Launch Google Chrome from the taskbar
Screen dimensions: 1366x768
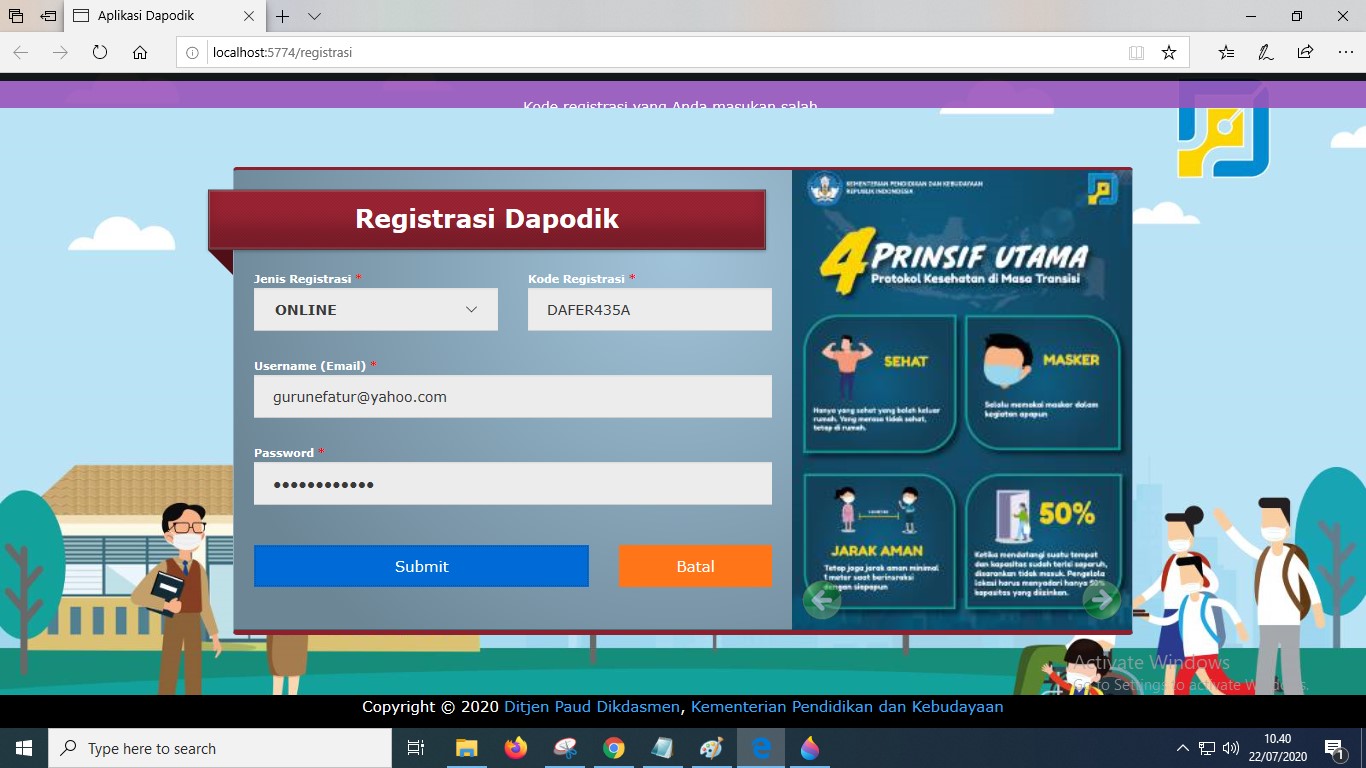point(614,748)
